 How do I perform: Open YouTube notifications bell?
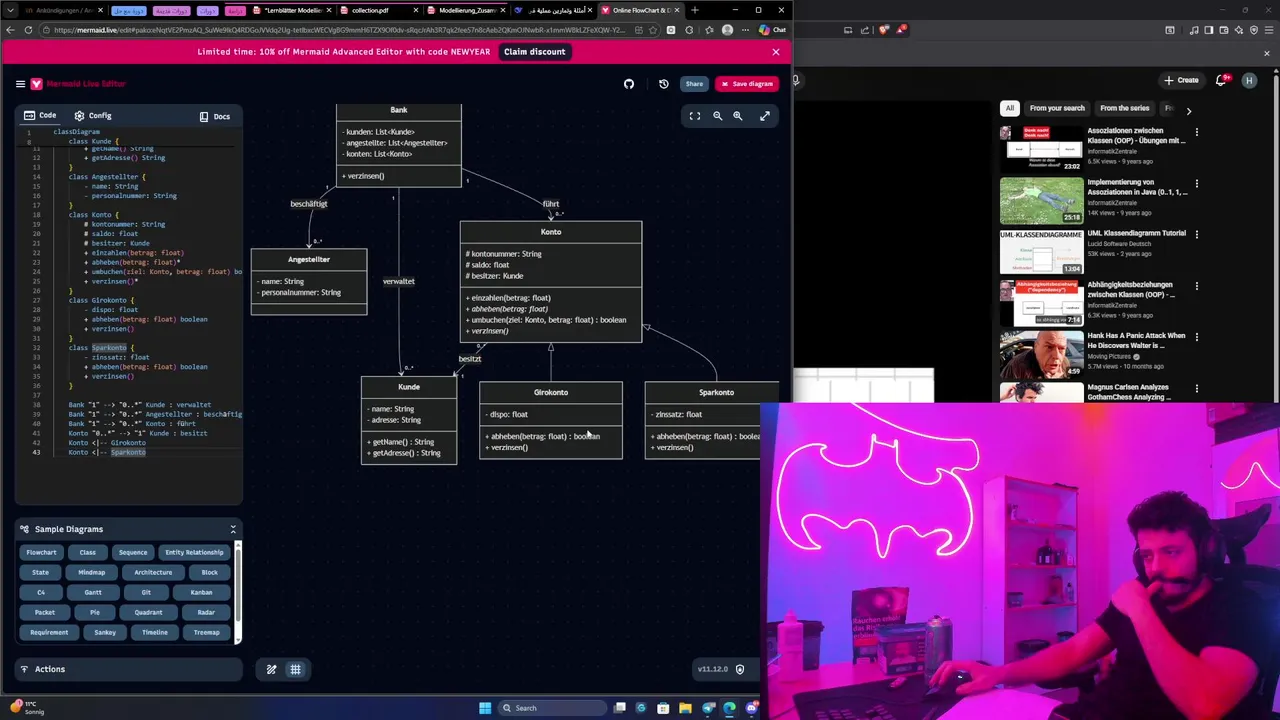tap(1222, 80)
